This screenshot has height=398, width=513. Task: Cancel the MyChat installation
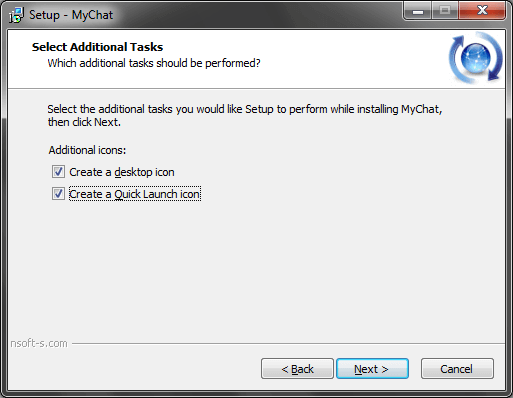point(457,369)
